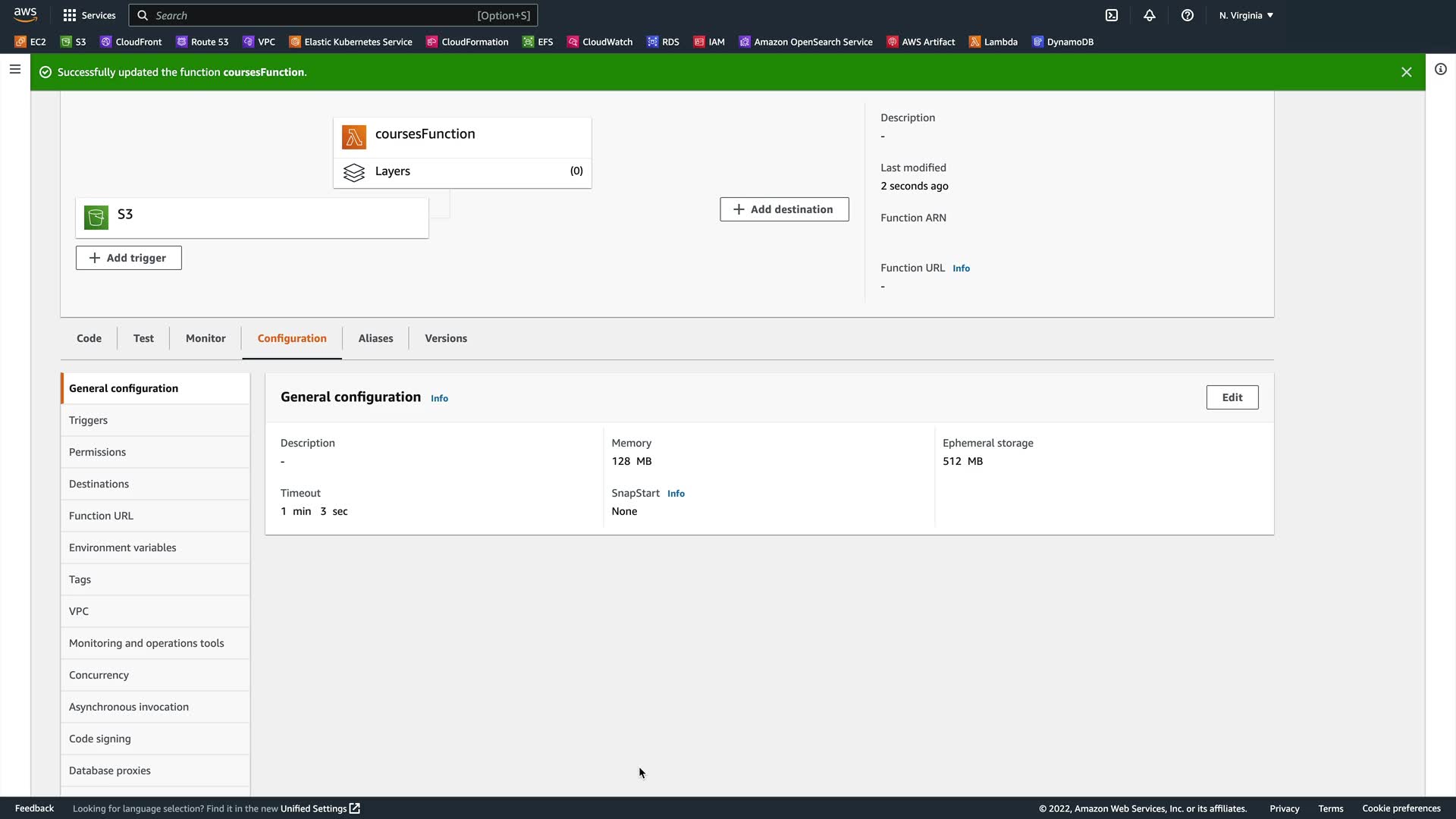
Task: Open the Services menu grid
Action: (89, 15)
